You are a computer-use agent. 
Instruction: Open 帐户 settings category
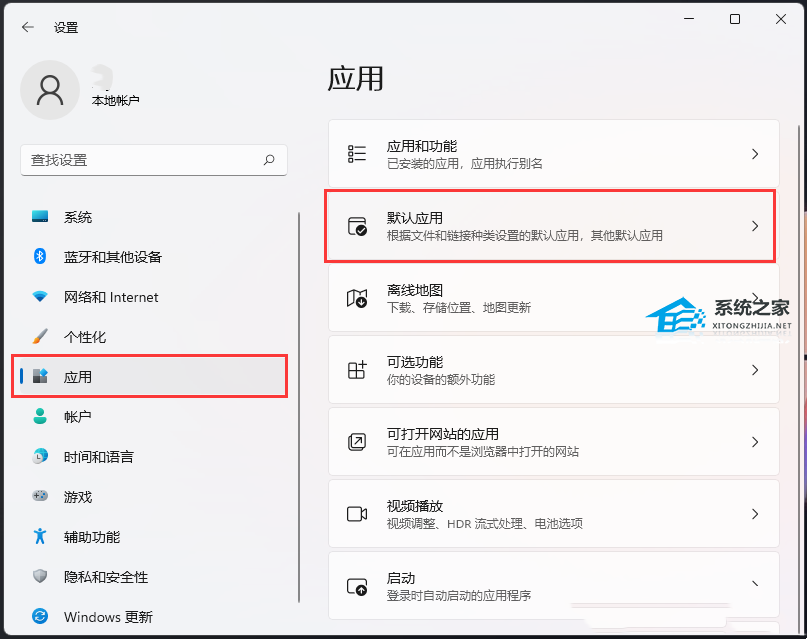coord(153,416)
